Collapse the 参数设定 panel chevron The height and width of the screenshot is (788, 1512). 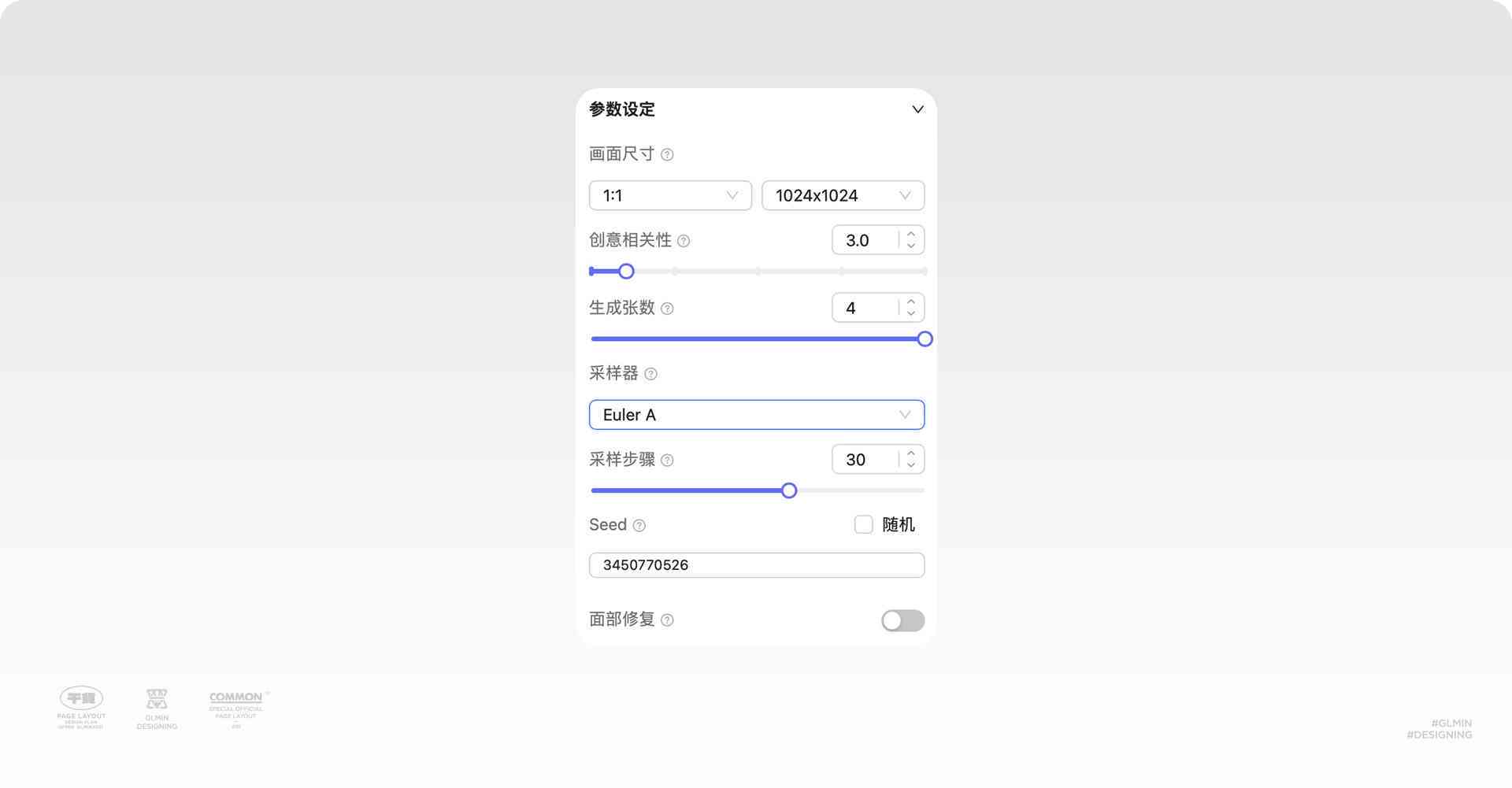coord(917,109)
